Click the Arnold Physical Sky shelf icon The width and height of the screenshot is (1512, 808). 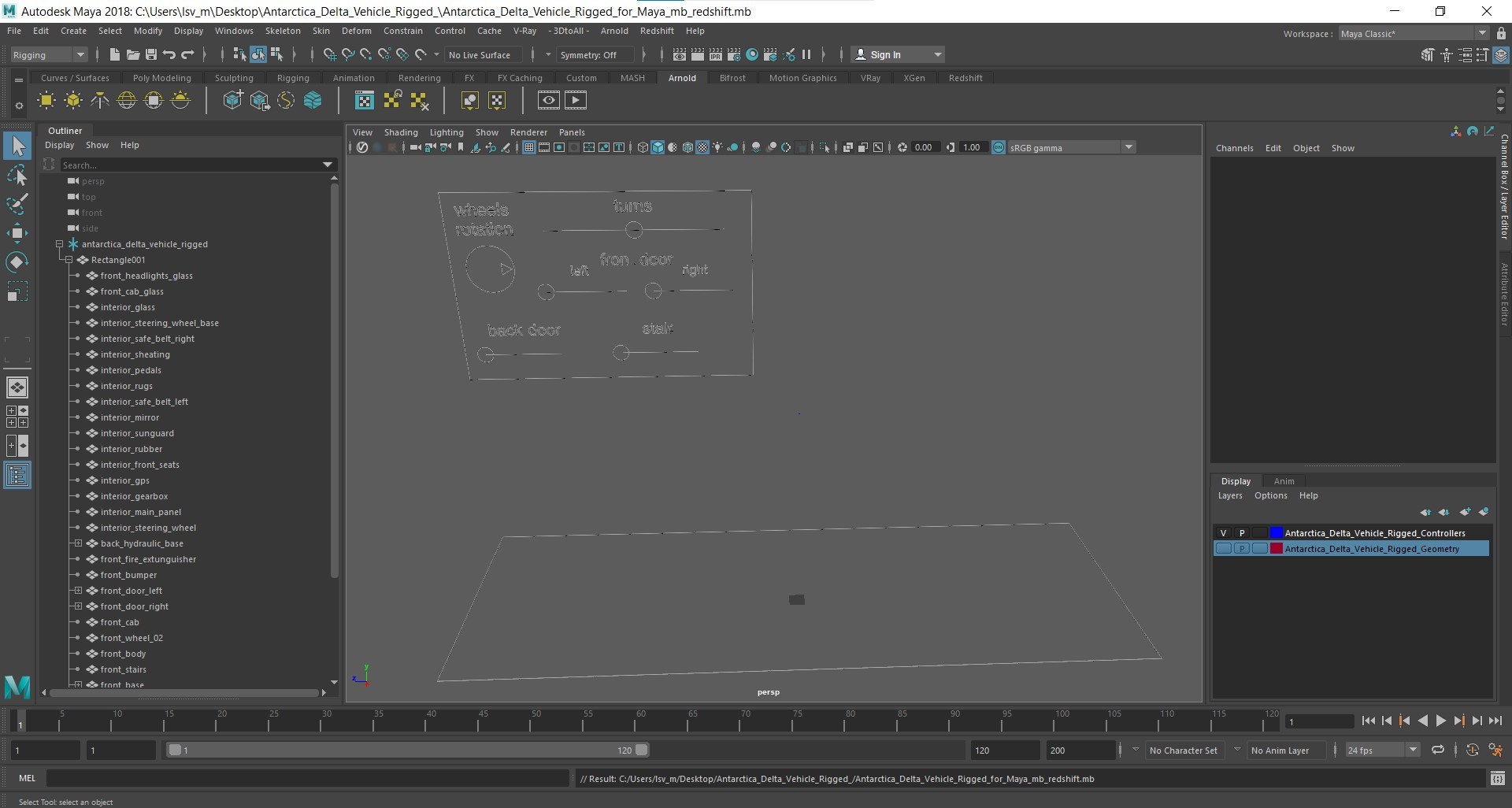180,101
